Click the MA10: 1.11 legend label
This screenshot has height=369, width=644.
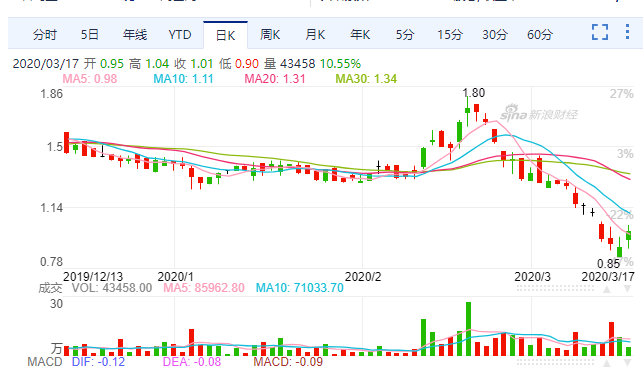[183, 78]
